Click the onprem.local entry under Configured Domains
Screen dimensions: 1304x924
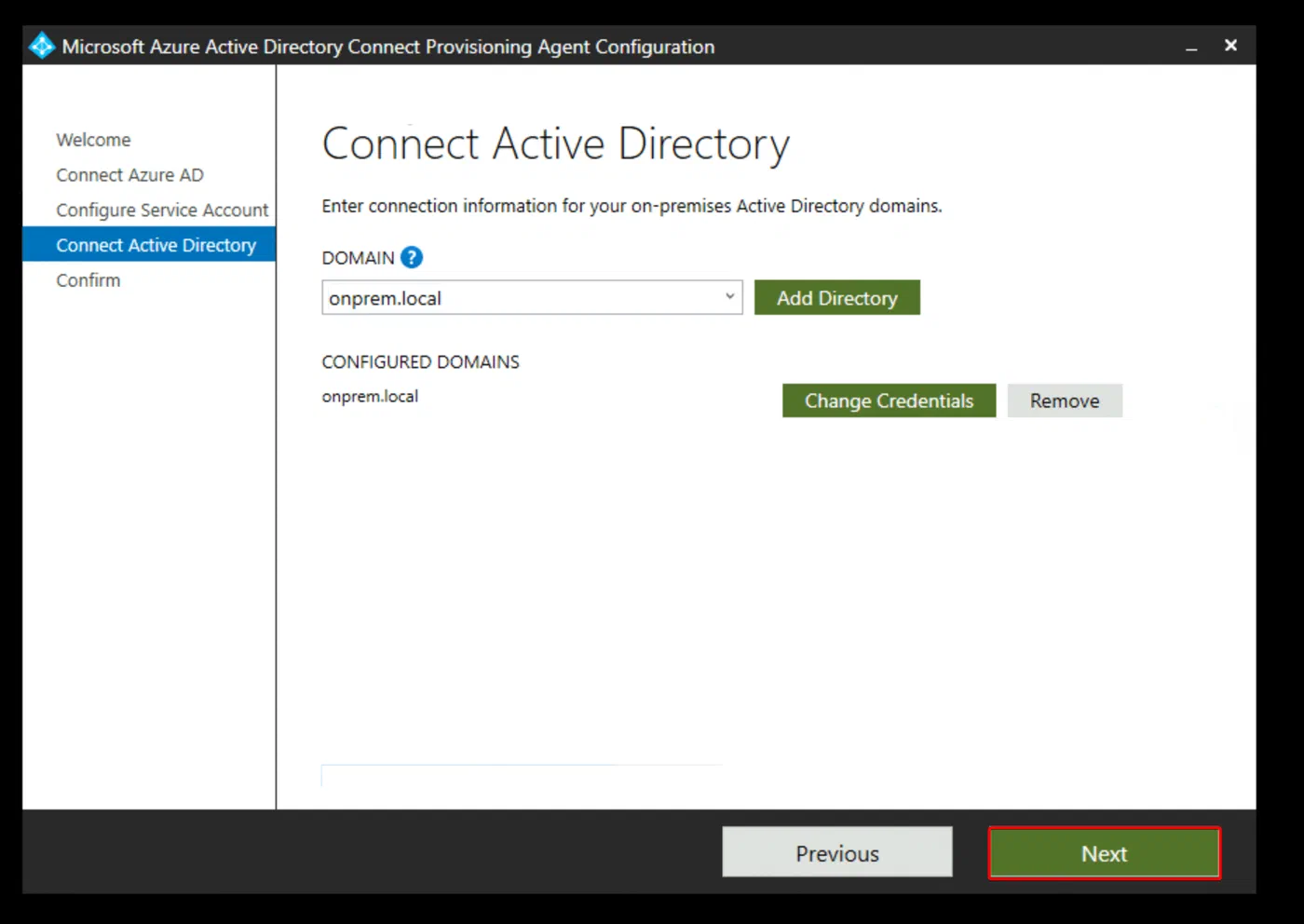point(370,396)
